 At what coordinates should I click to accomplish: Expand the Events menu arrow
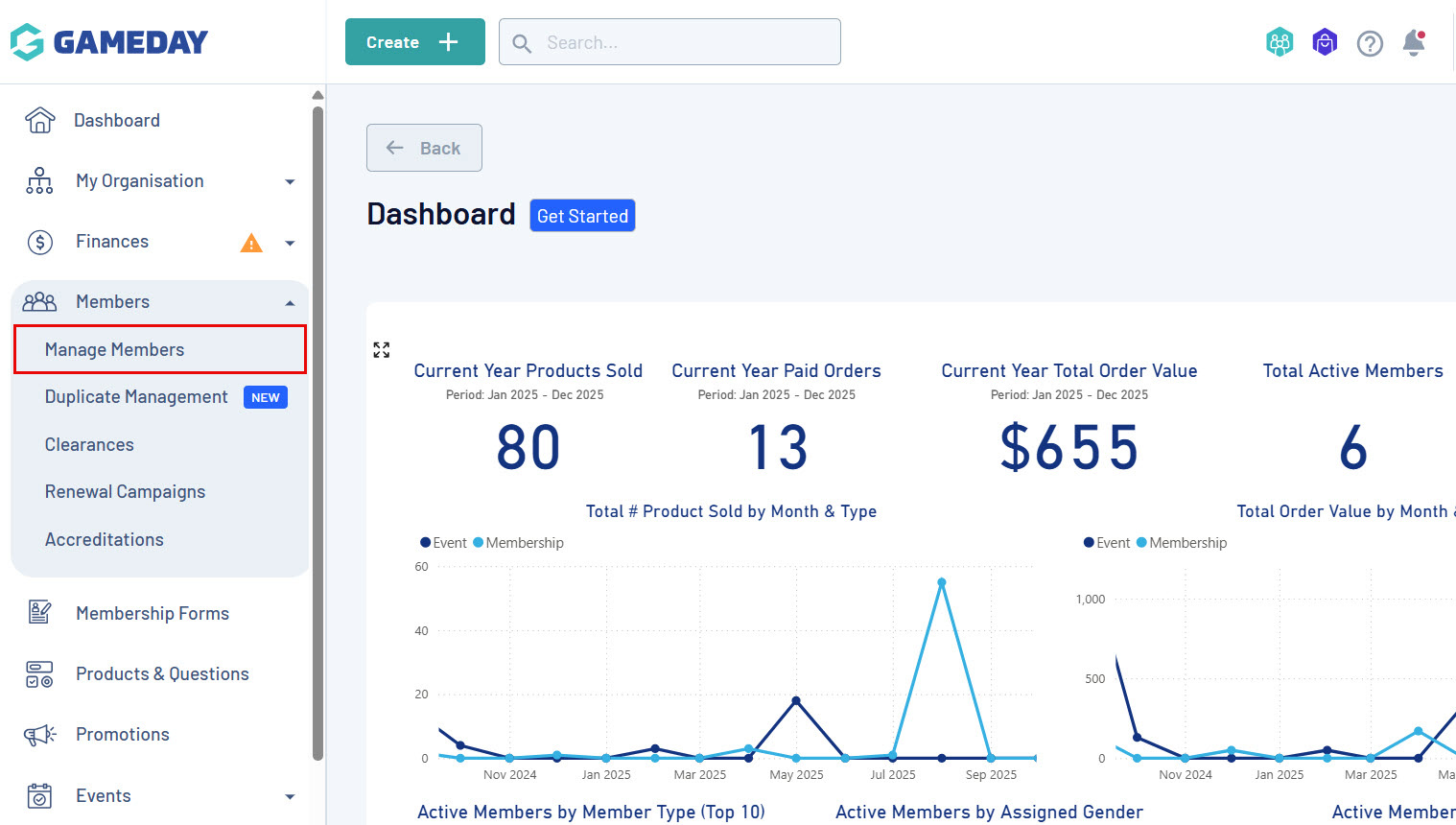290,796
